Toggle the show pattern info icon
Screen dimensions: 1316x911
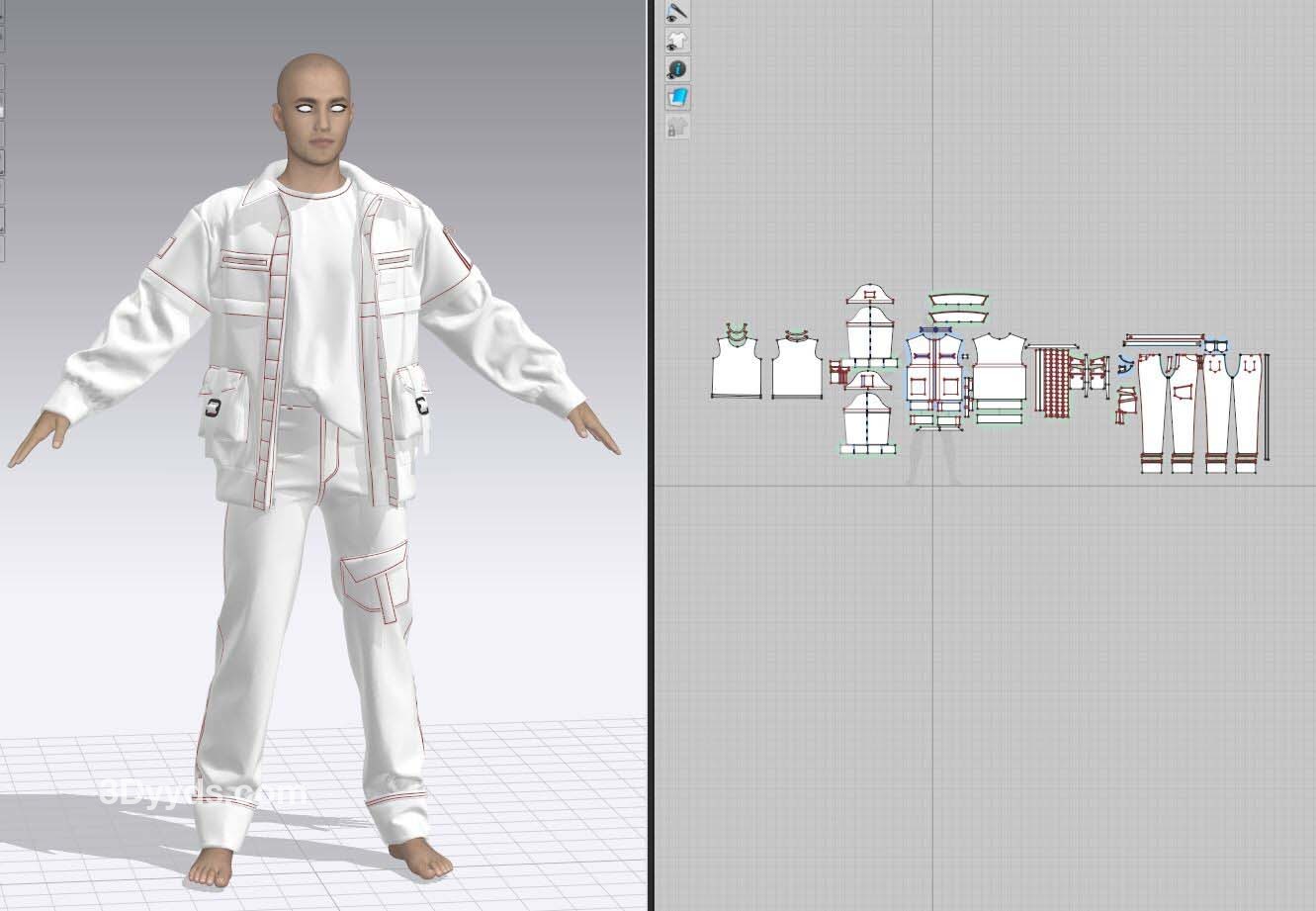[x=677, y=69]
